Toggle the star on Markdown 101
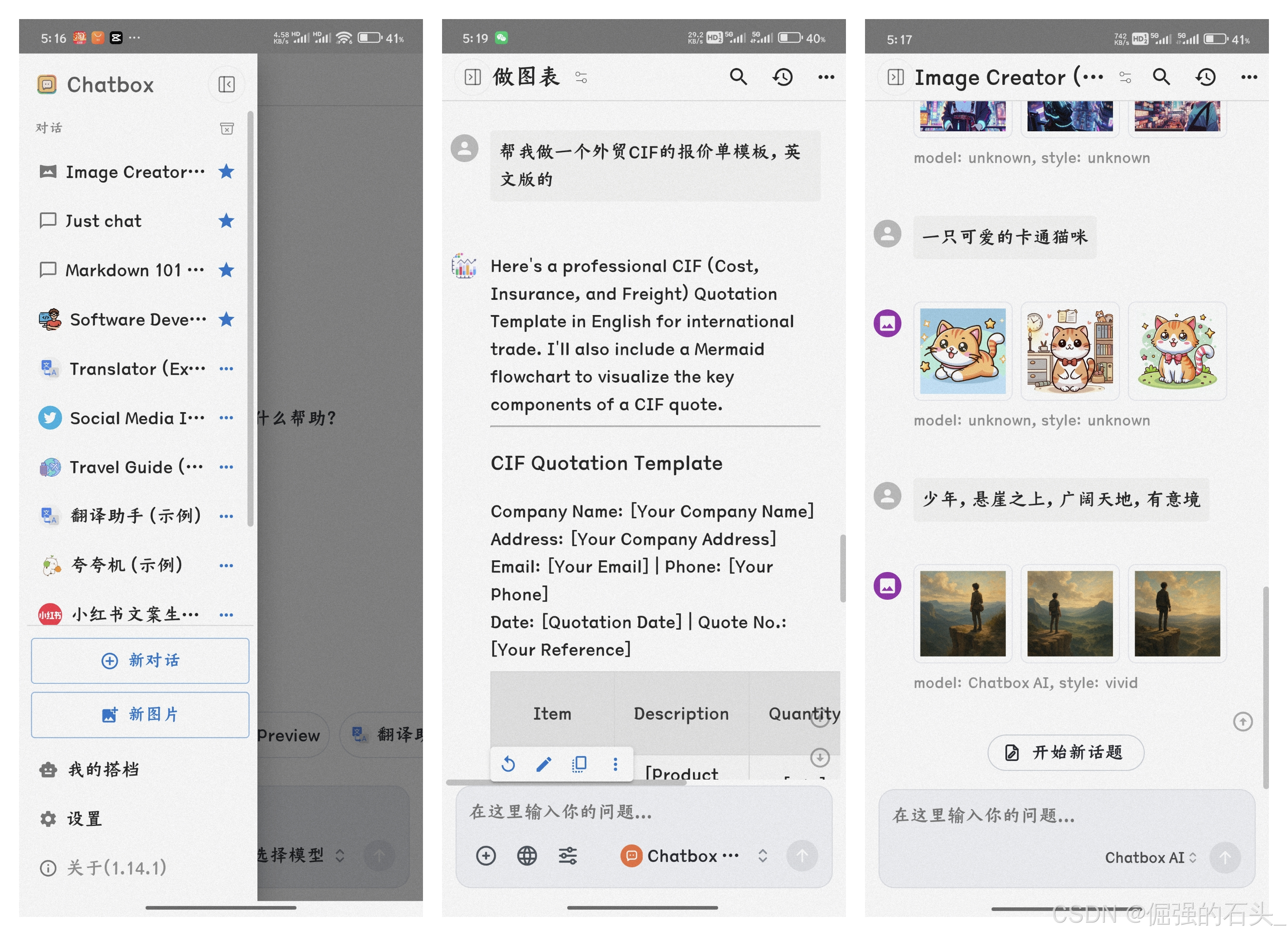Image resolution: width=1288 pixels, height=936 pixels. click(226, 270)
